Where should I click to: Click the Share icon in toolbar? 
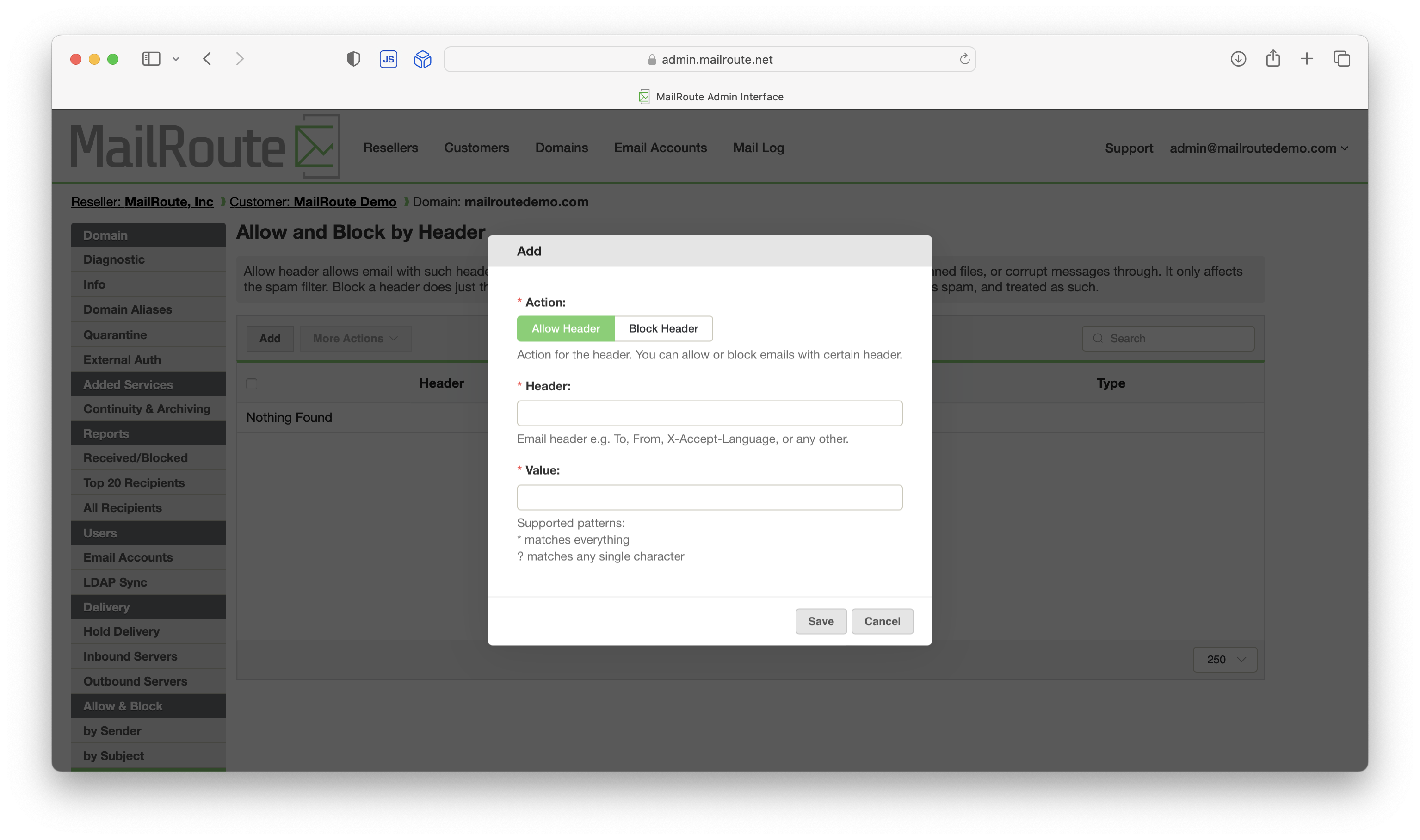point(1273,58)
